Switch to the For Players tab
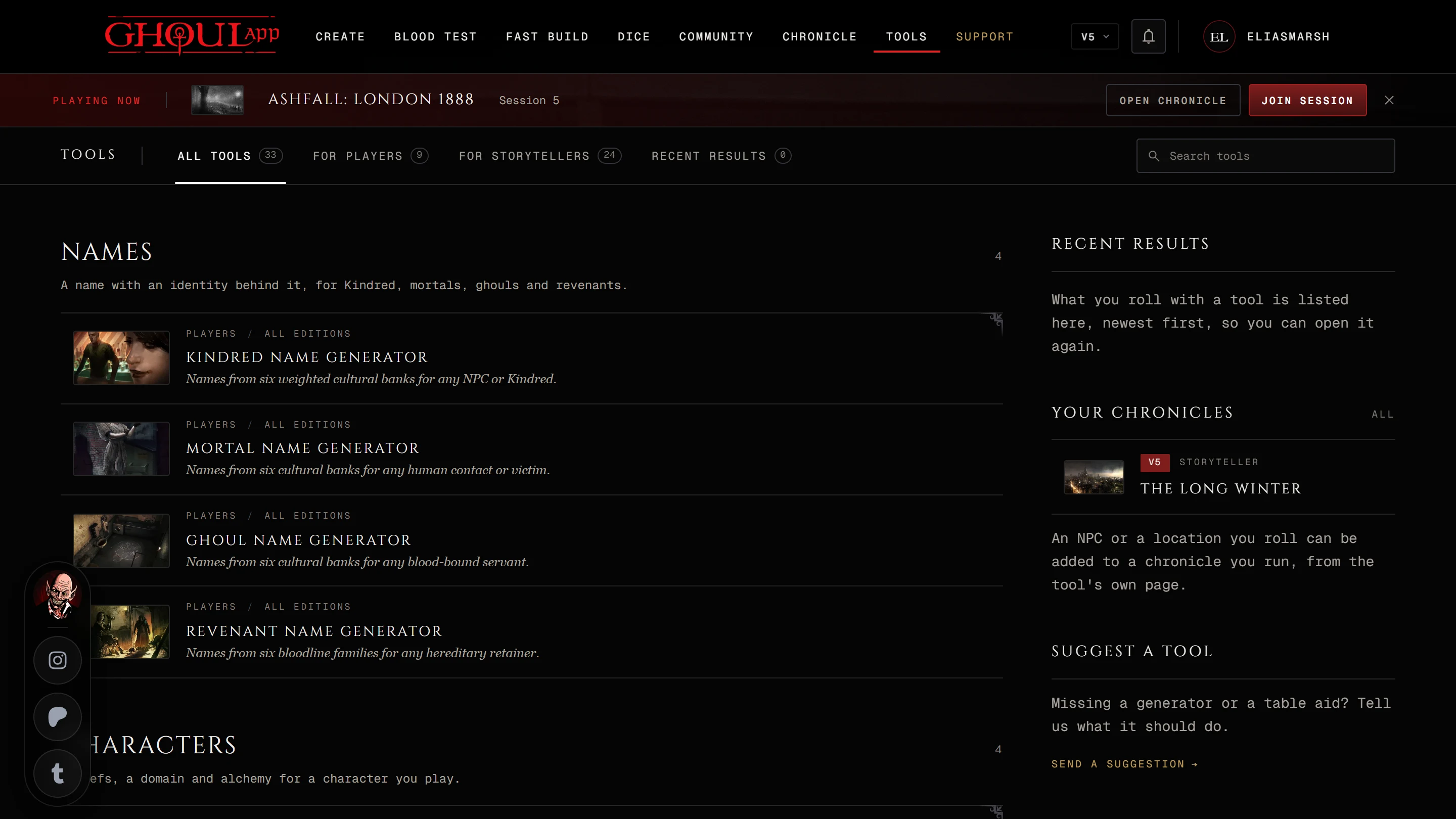This screenshot has width=1456, height=819. point(370,156)
